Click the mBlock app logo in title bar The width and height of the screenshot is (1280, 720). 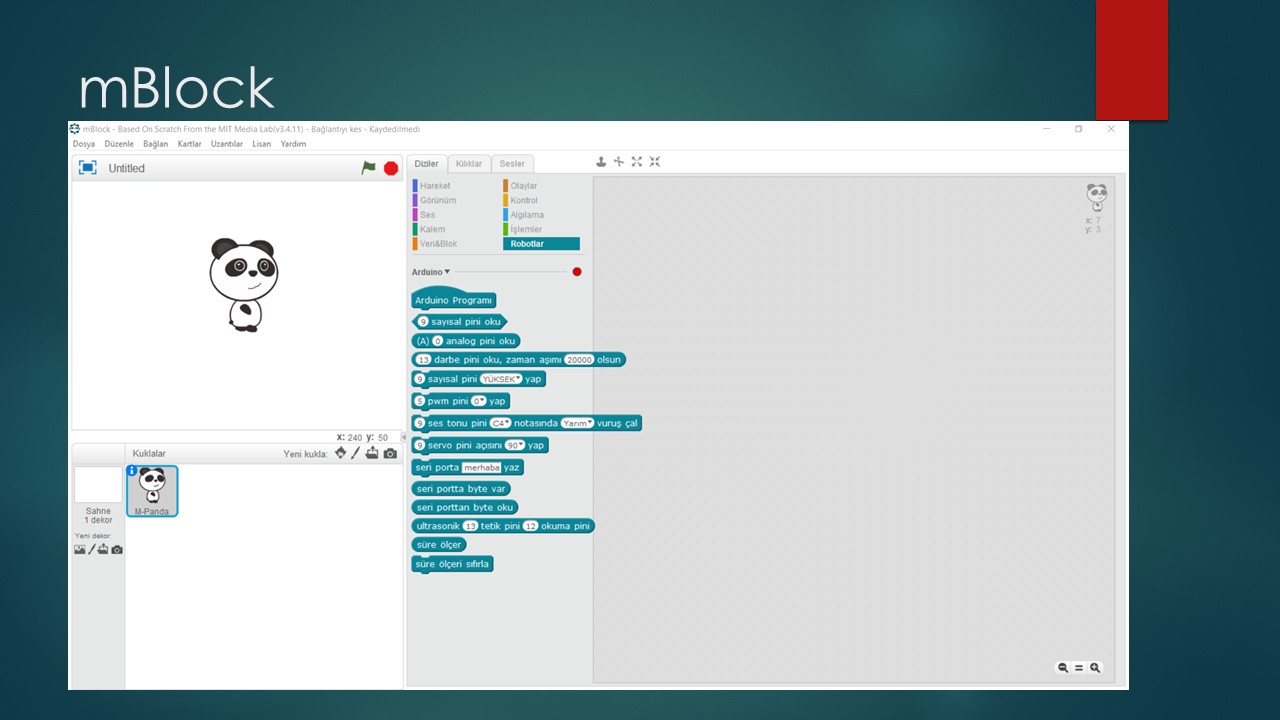click(x=75, y=129)
